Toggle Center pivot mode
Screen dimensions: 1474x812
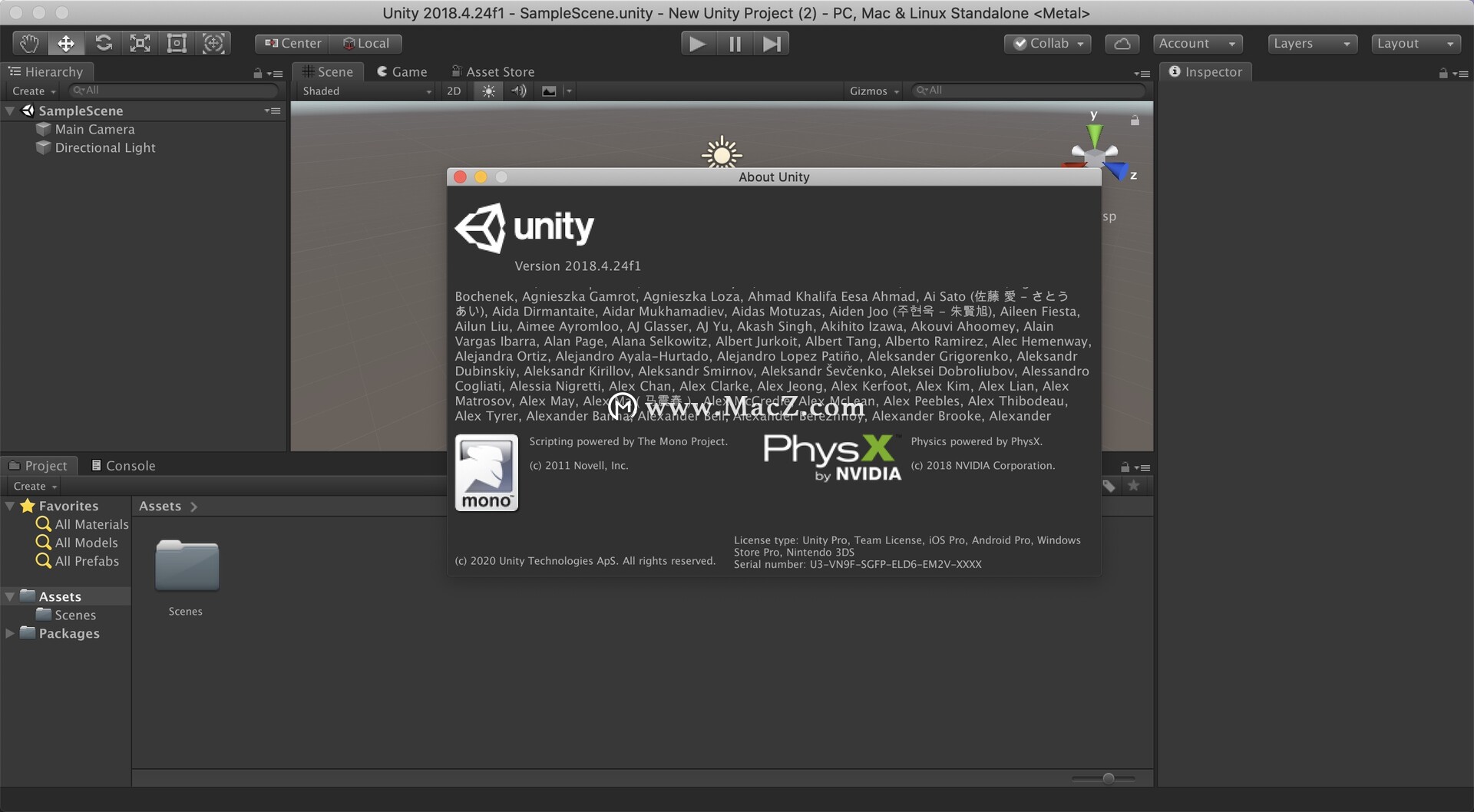(x=292, y=44)
